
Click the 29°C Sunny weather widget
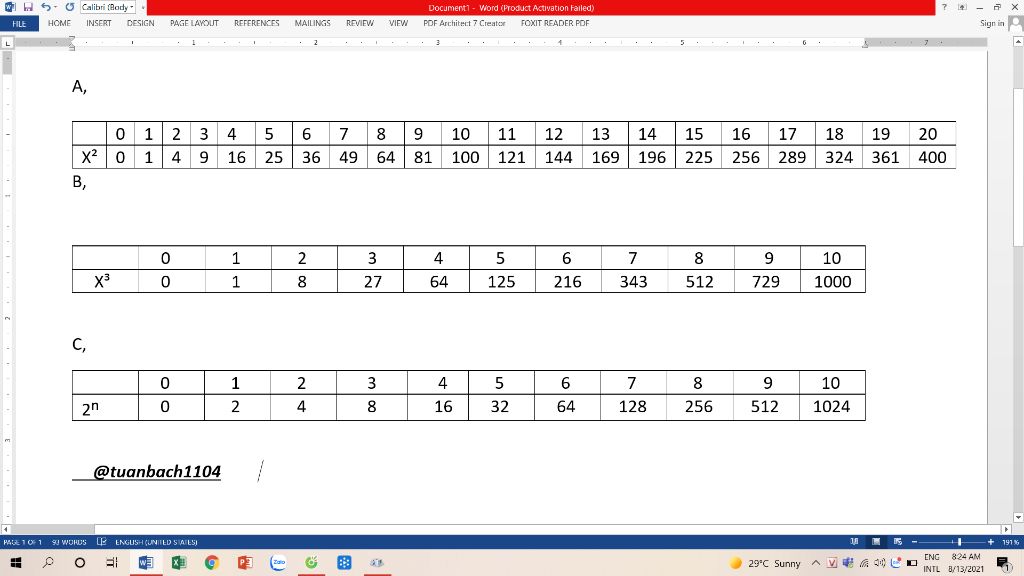(x=765, y=563)
